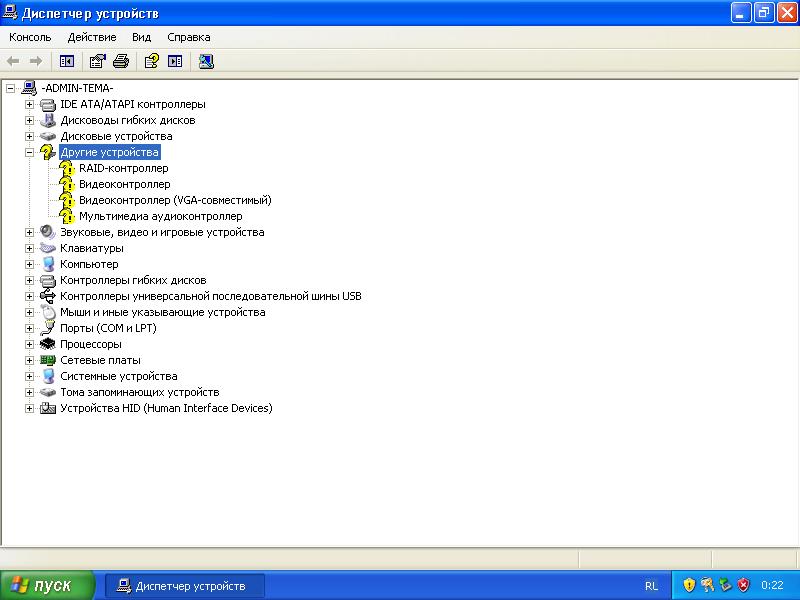Image resolution: width=800 pixels, height=600 pixels.
Task: Collapse the -ADMIN-TEMA- root node
Action: coord(11,88)
